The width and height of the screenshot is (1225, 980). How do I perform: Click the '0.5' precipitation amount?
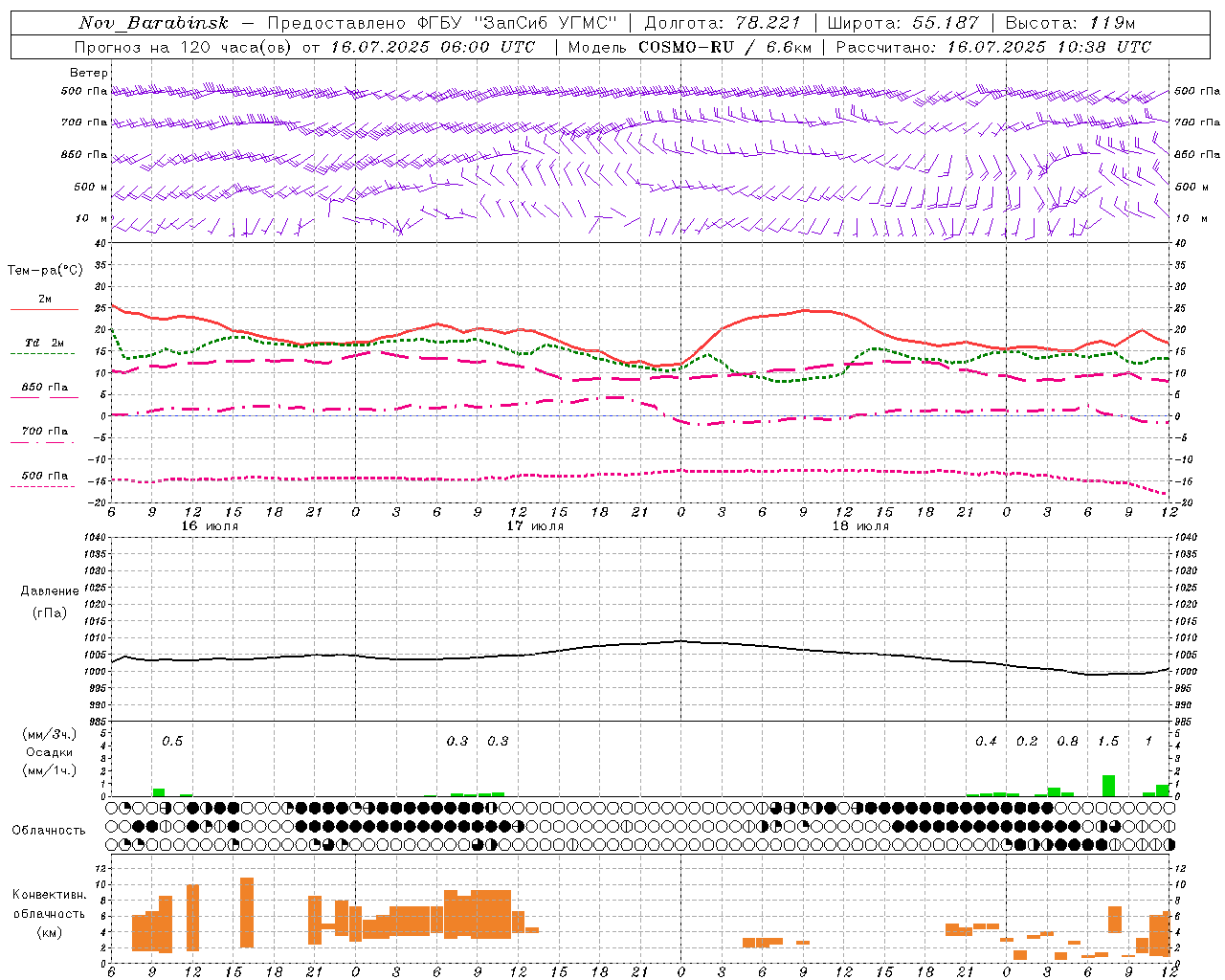click(x=172, y=741)
